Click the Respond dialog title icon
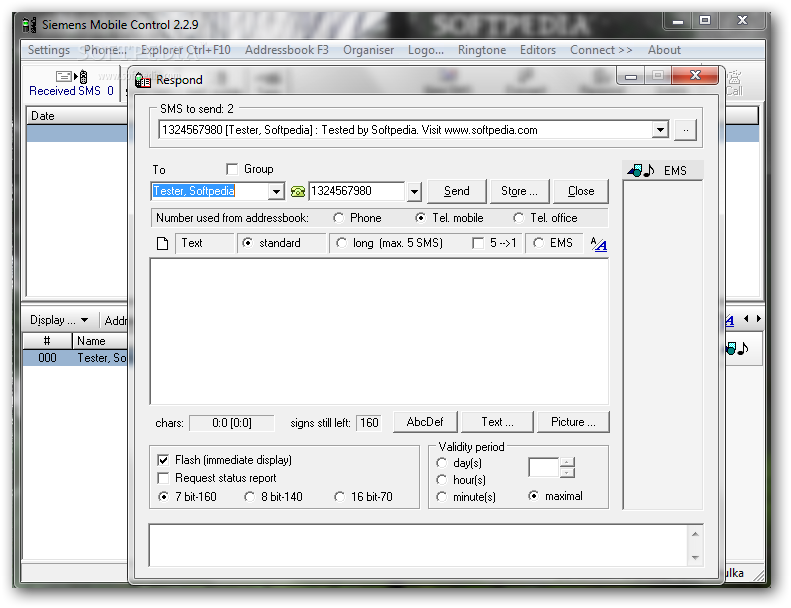This screenshot has width=791, height=608. coord(143,80)
